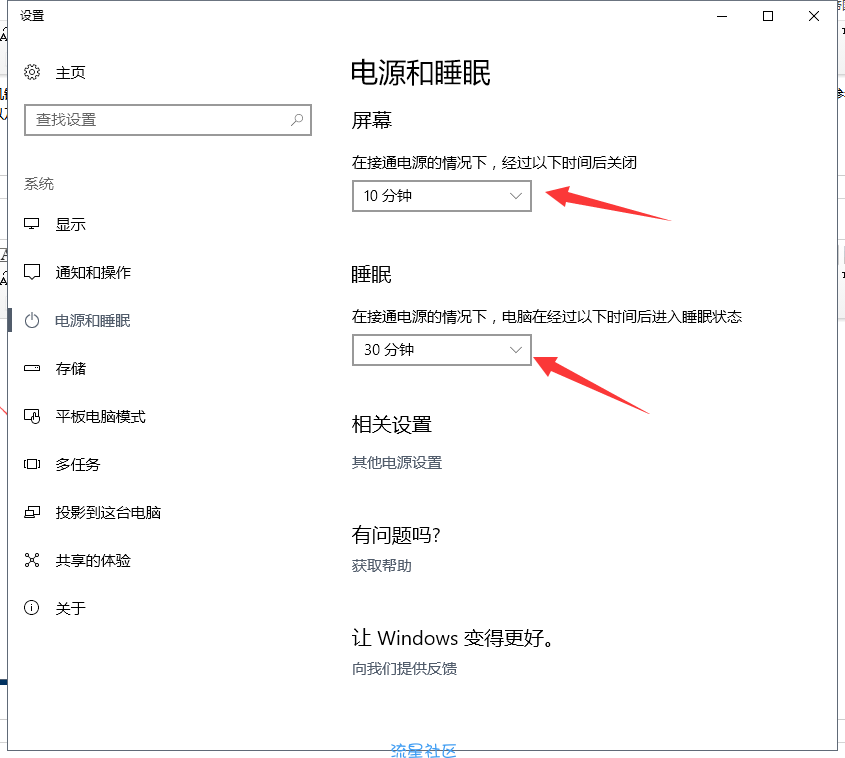Screen dimensions: 845x758
Task: Open 平板电脑模式 settings
Action: [100, 416]
